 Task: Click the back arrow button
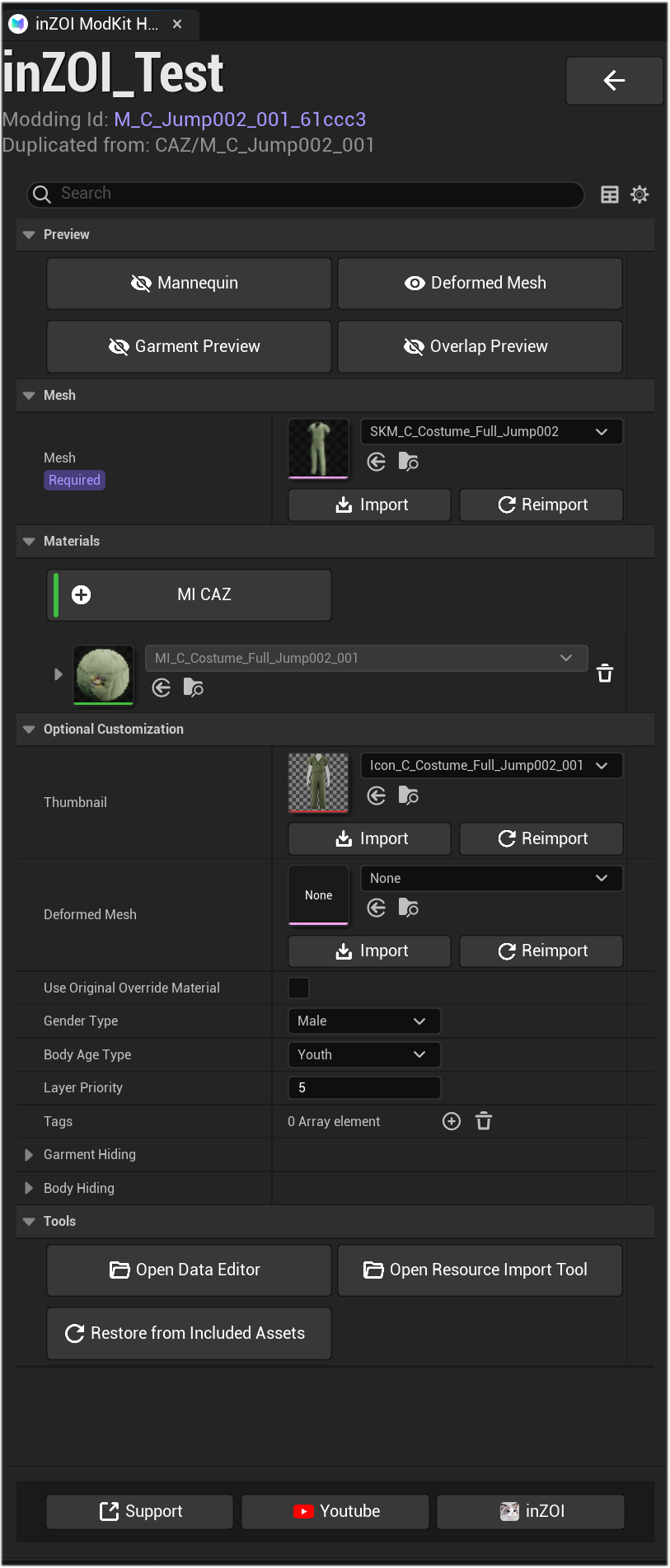(614, 80)
